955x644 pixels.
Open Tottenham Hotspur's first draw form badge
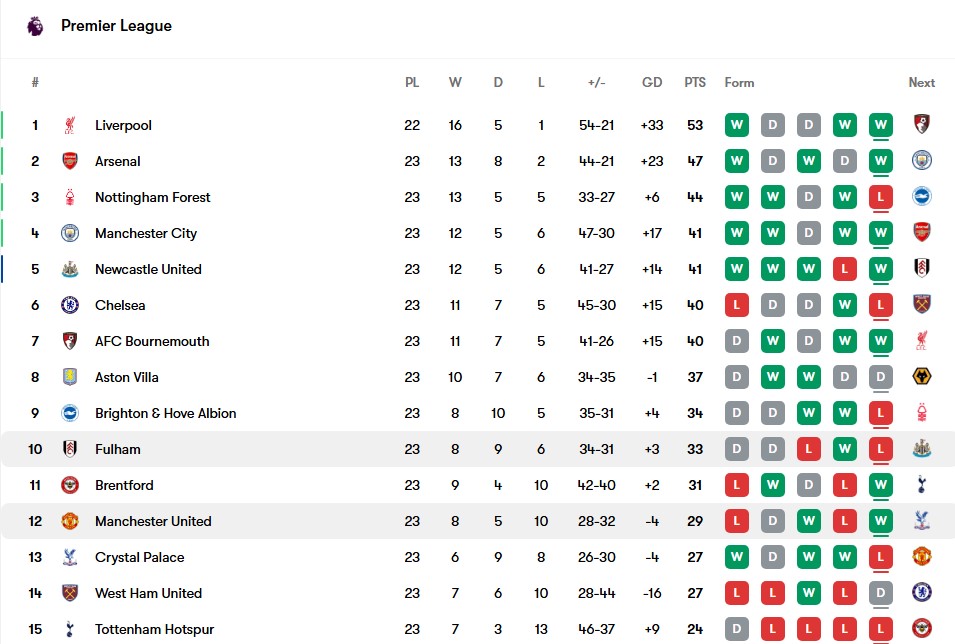click(737, 629)
